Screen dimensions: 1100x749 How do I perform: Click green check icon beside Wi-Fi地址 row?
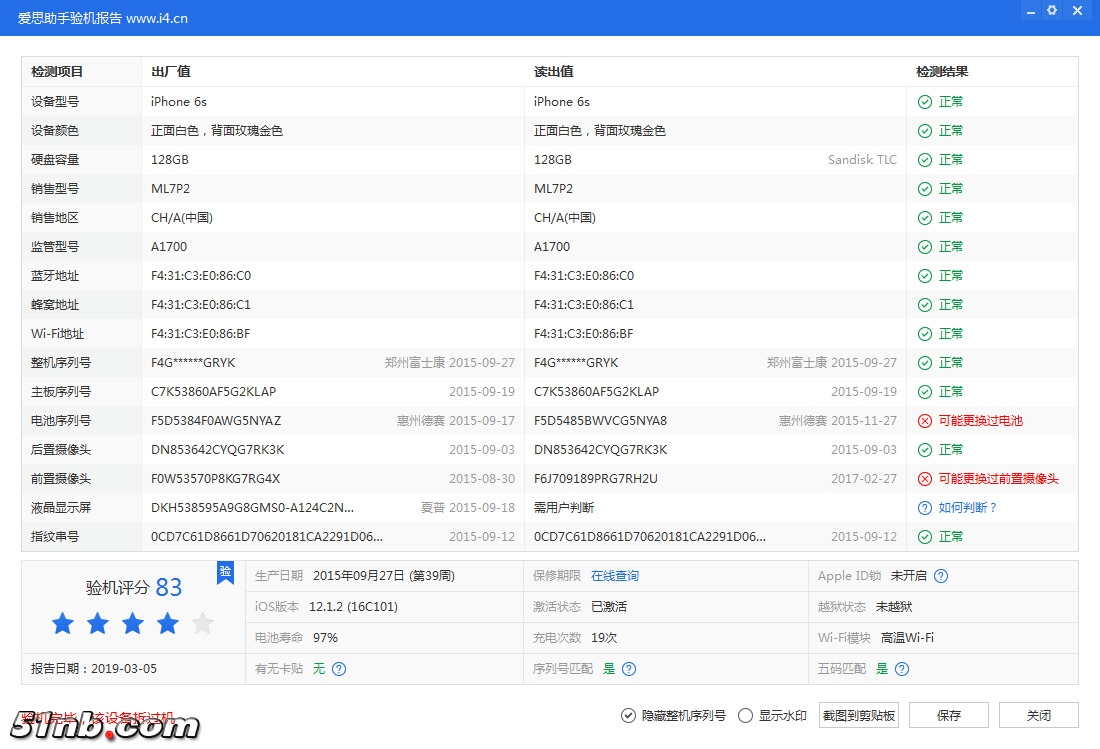click(923, 333)
